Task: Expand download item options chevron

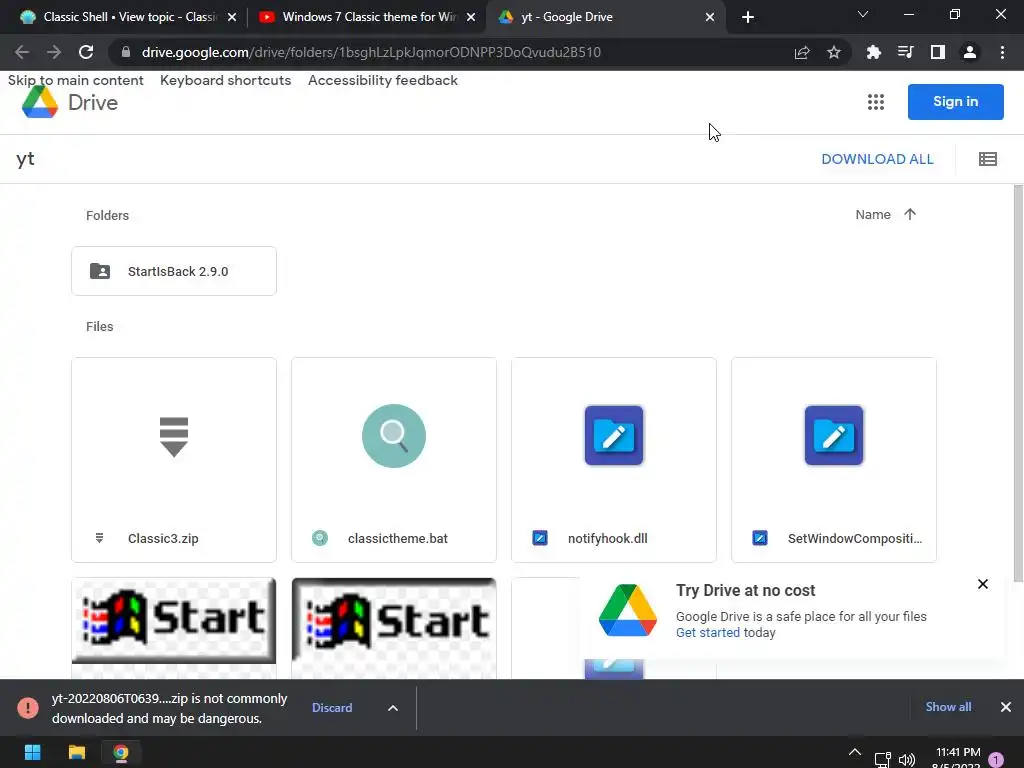Action: point(392,708)
